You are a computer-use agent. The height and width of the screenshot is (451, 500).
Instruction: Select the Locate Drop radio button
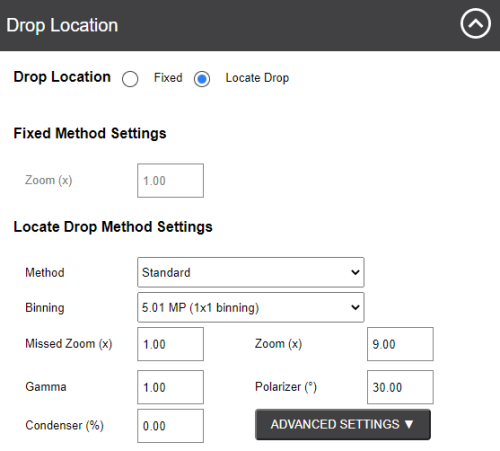click(202, 79)
